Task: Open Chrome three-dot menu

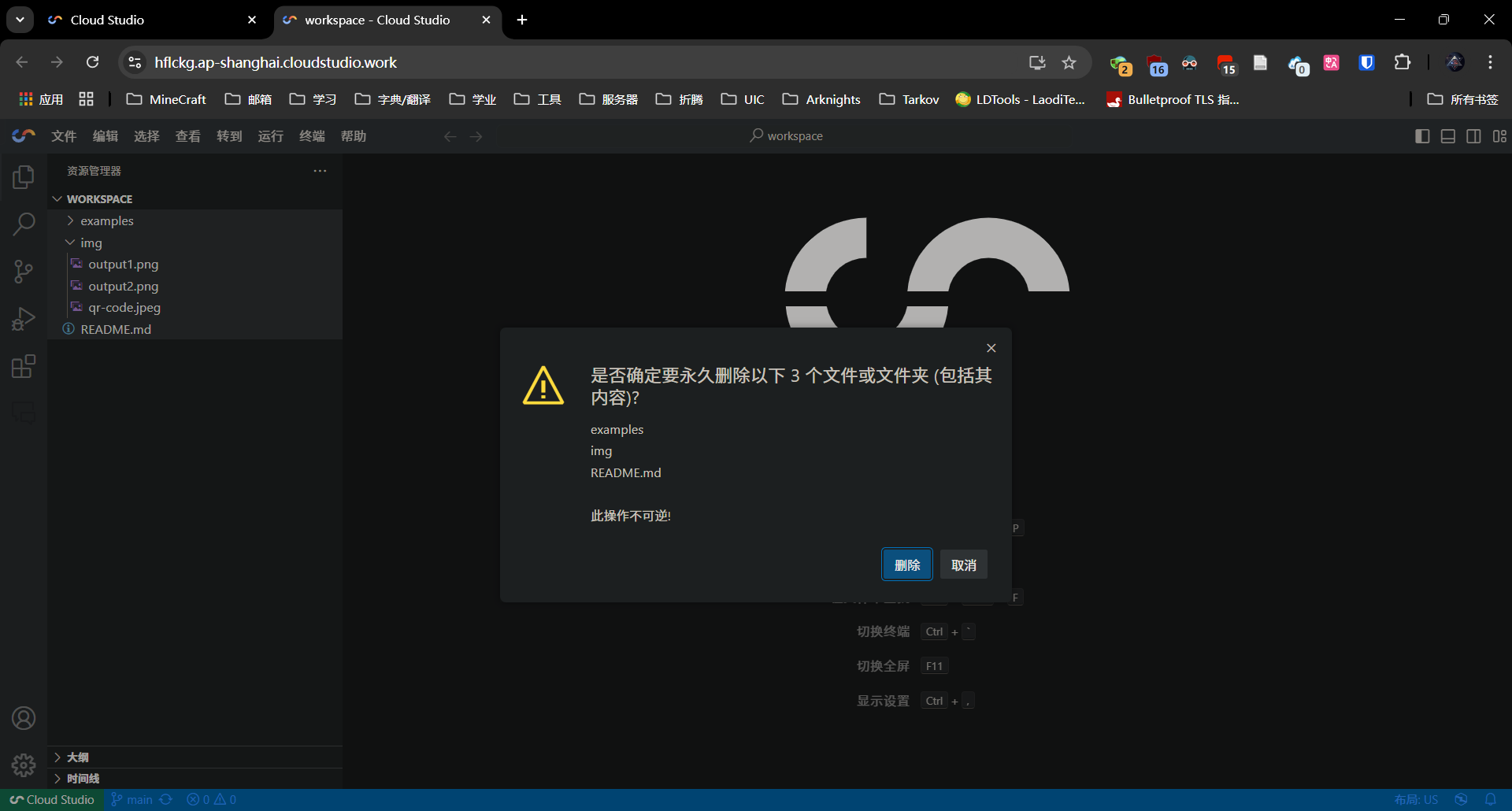Action: pyautogui.click(x=1491, y=62)
